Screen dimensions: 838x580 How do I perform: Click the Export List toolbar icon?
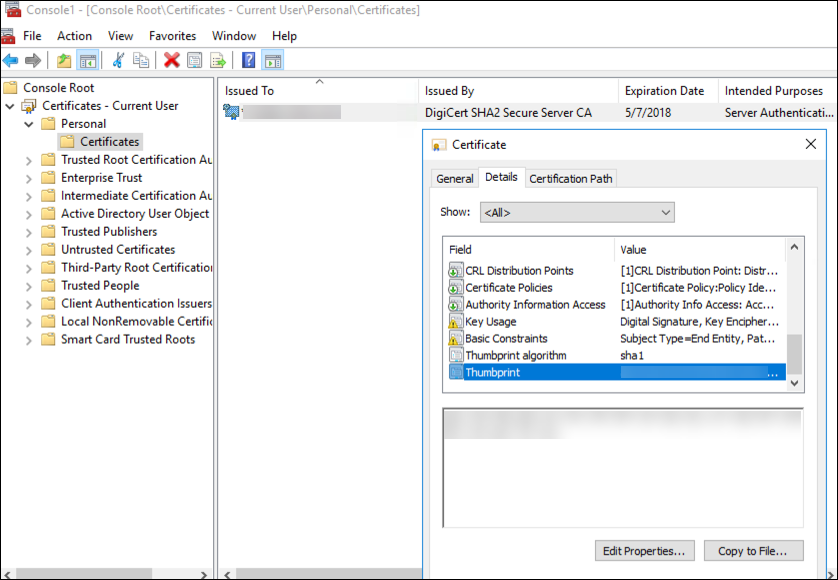tap(217, 60)
